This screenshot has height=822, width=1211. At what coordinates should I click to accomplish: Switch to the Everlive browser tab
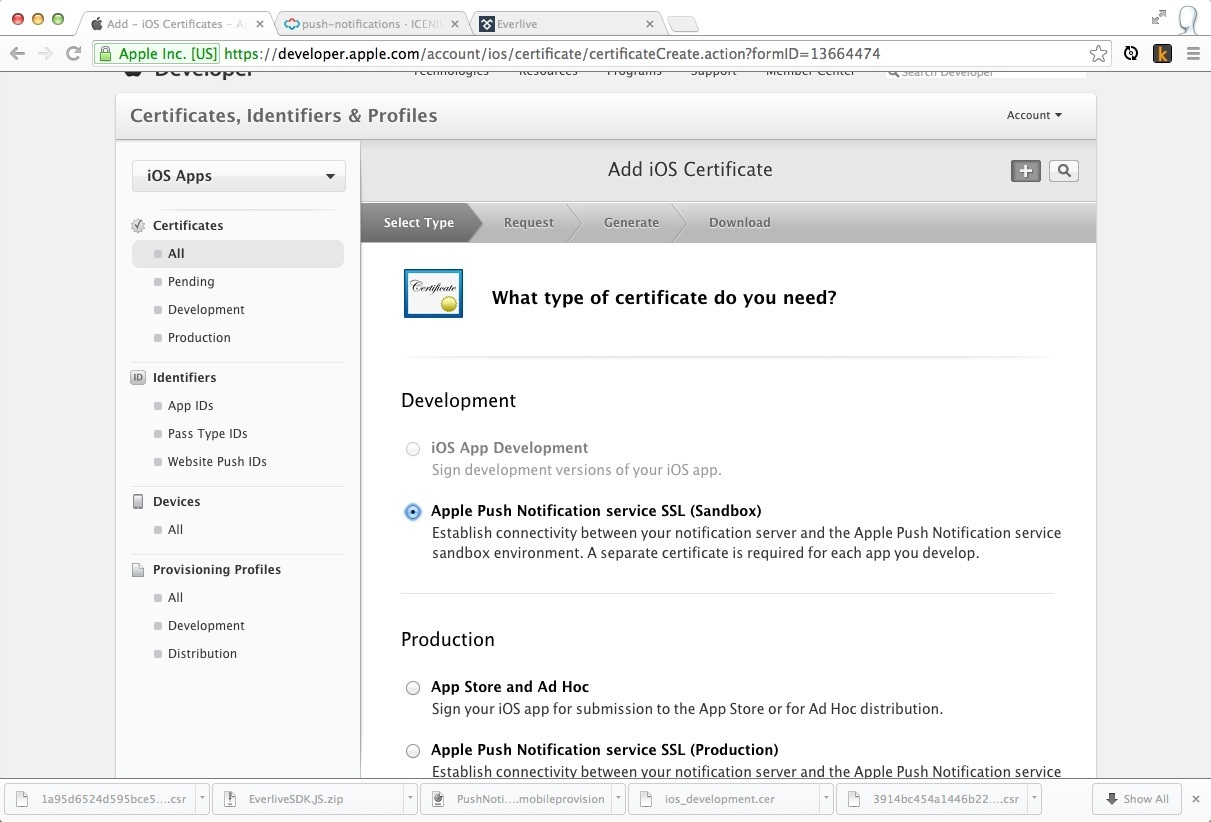560,24
